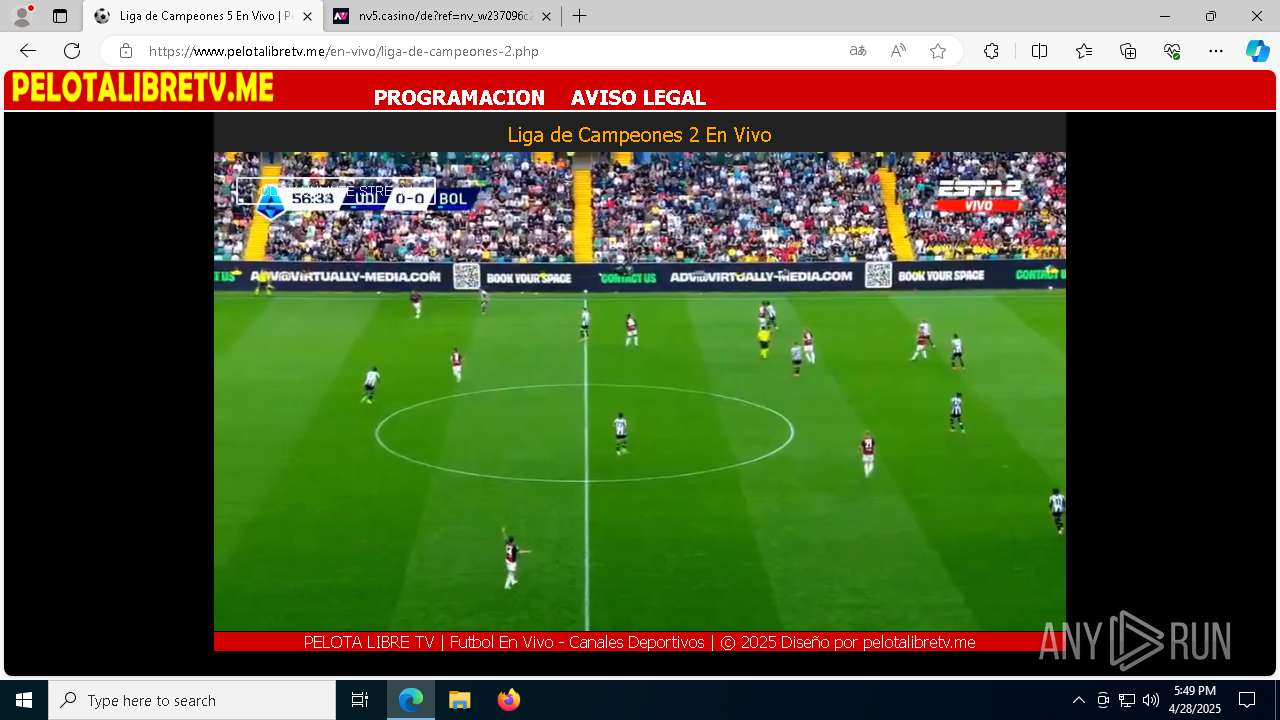
Task: Click the live football video stream
Action: 640,391
